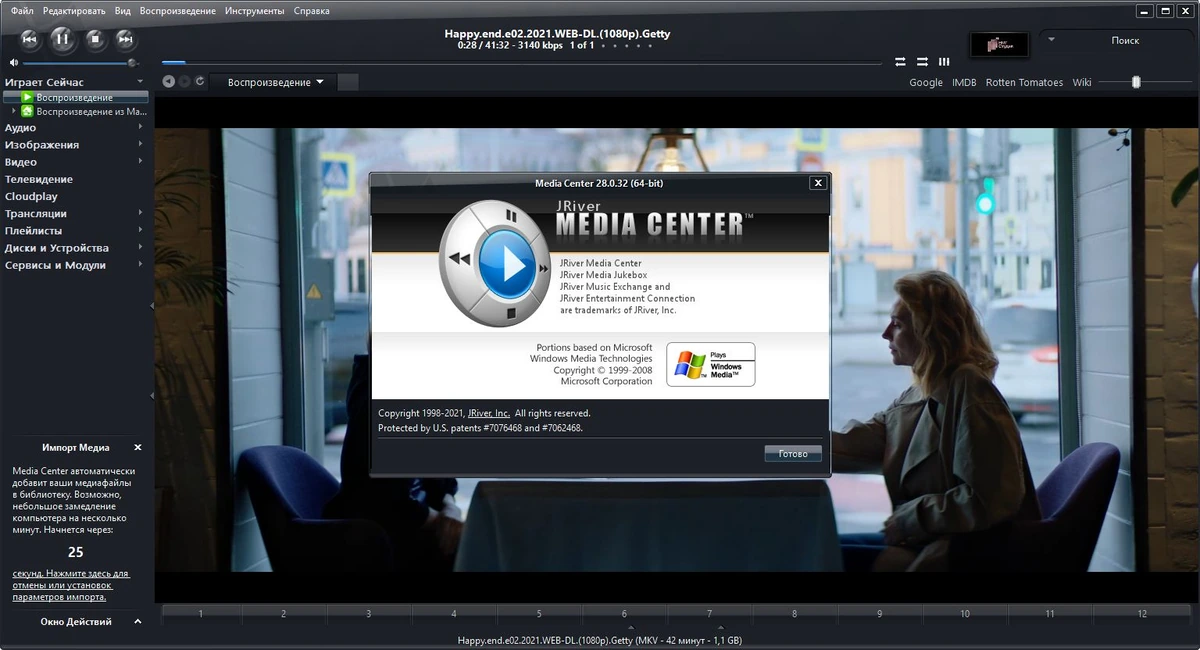
Task: Click the empty tab box beside Воспроизведение
Action: pos(348,82)
